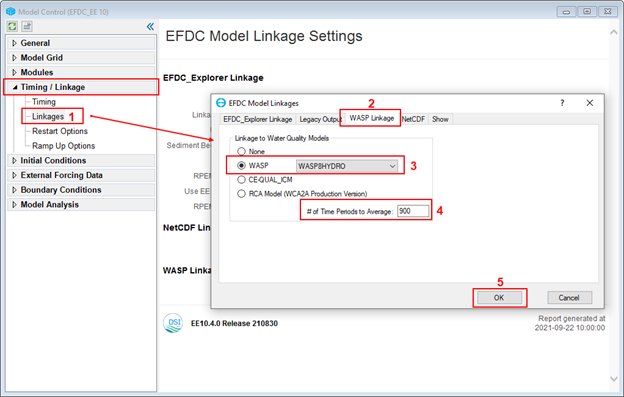Click the dialog help question mark
The height and width of the screenshot is (397, 624).
click(x=562, y=103)
